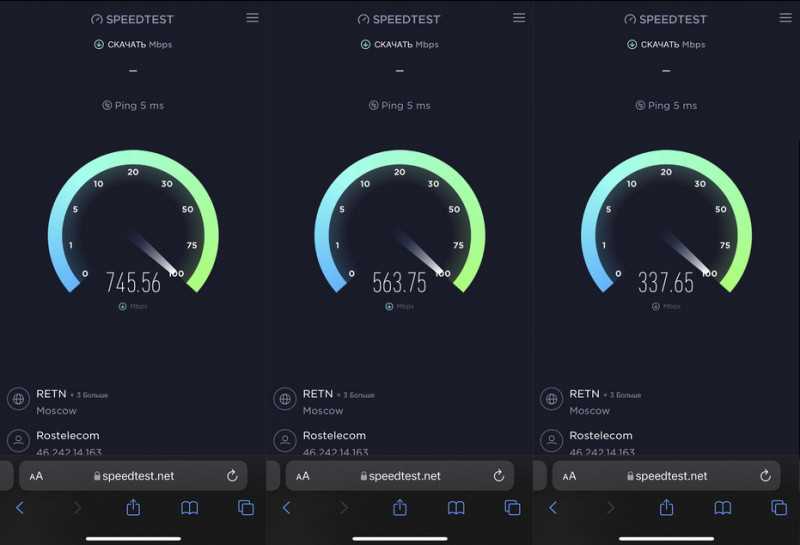800x545 pixels.
Task: Open hamburger menu in the 337.65 Mbps screenshot
Action: [x=786, y=18]
